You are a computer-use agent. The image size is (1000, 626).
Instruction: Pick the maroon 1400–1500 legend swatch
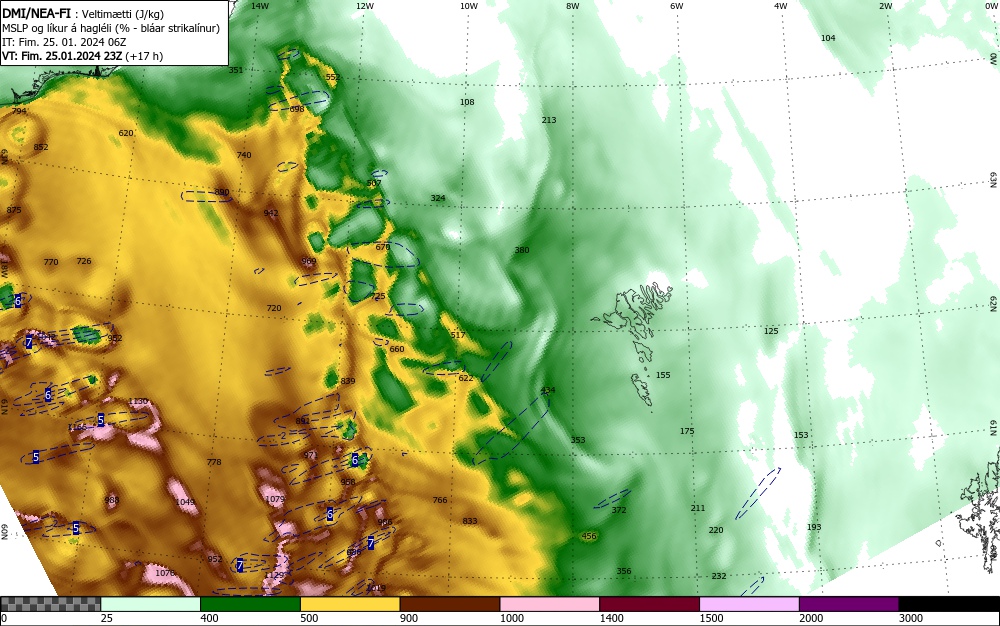(x=649, y=604)
